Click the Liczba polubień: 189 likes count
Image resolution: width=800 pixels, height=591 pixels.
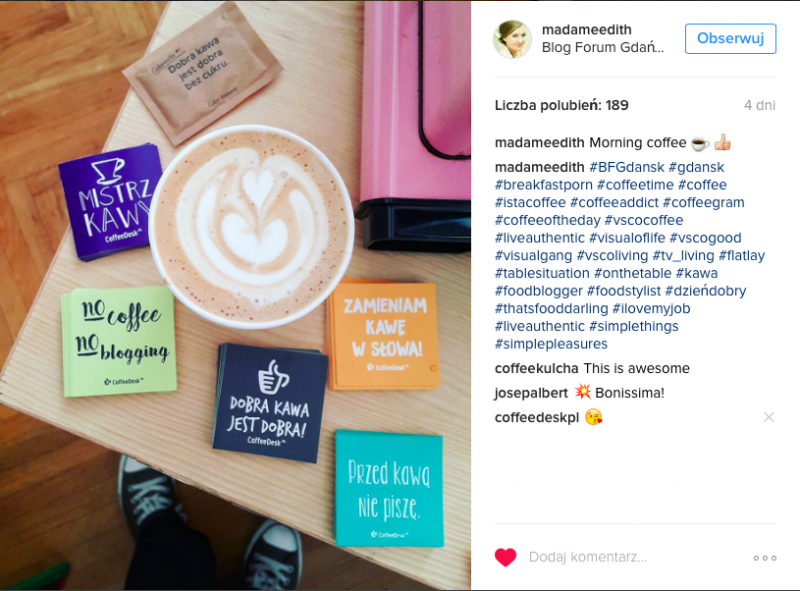click(x=561, y=106)
